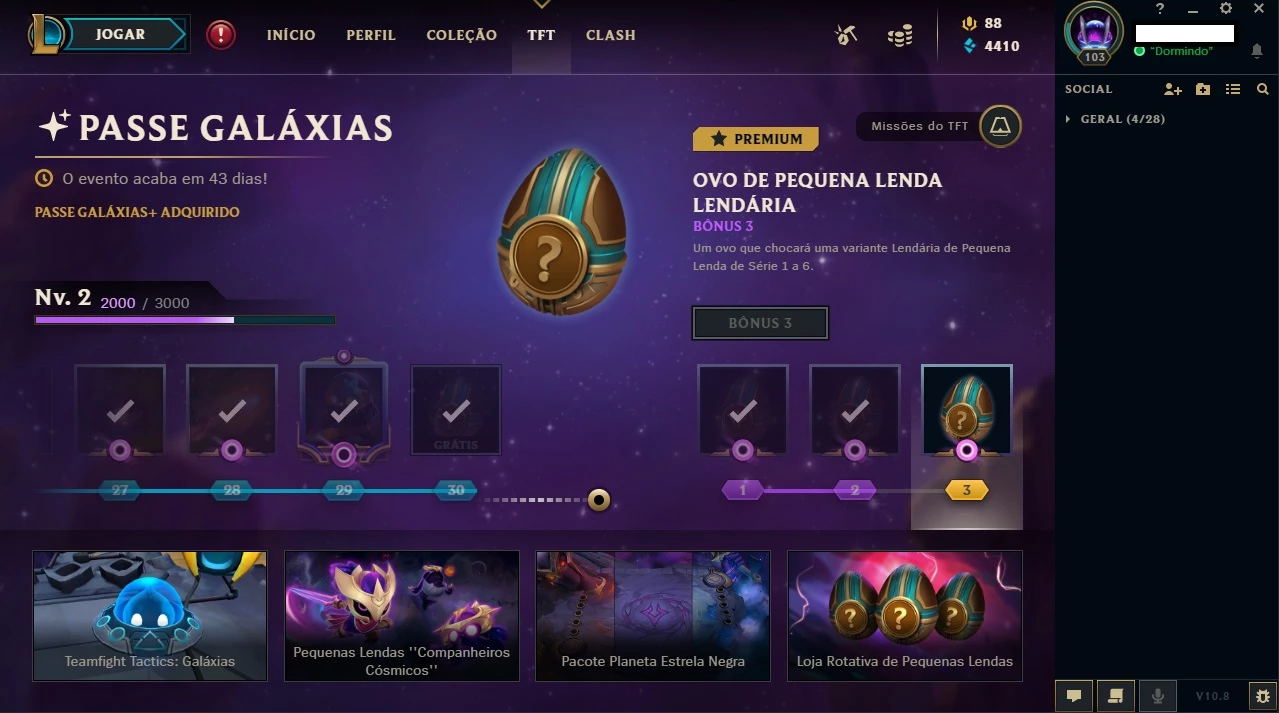Toggle the microphone mute button
This screenshot has height=713, width=1279.
click(x=1158, y=695)
